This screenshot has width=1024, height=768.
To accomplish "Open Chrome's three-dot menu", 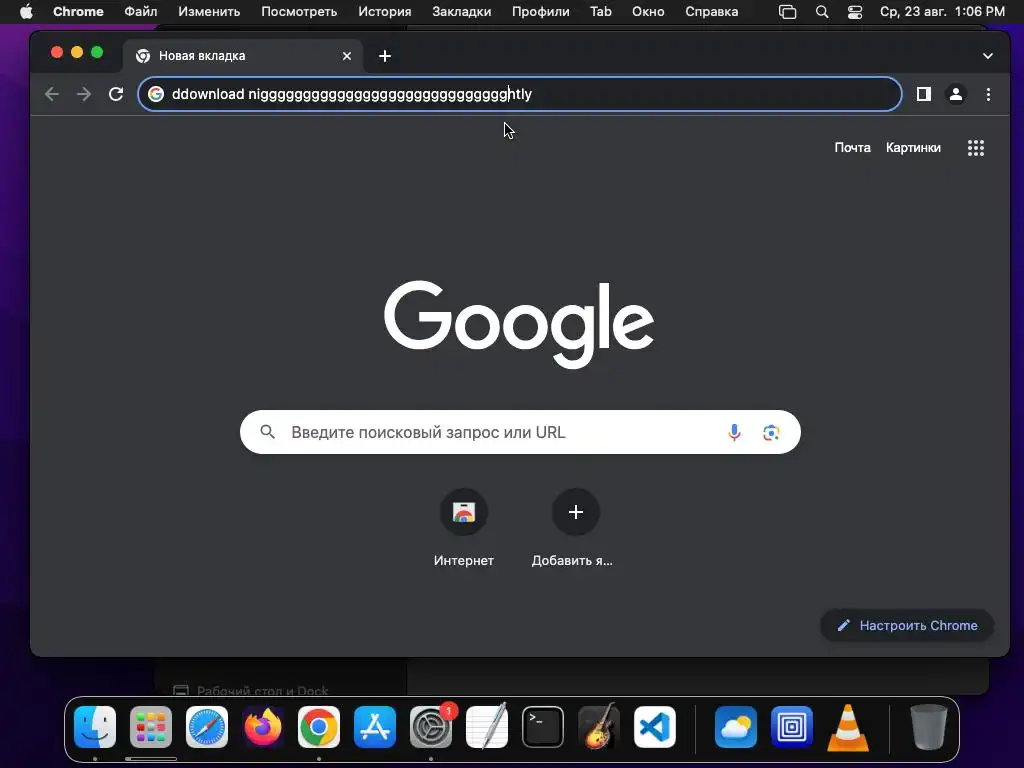I will (x=988, y=94).
